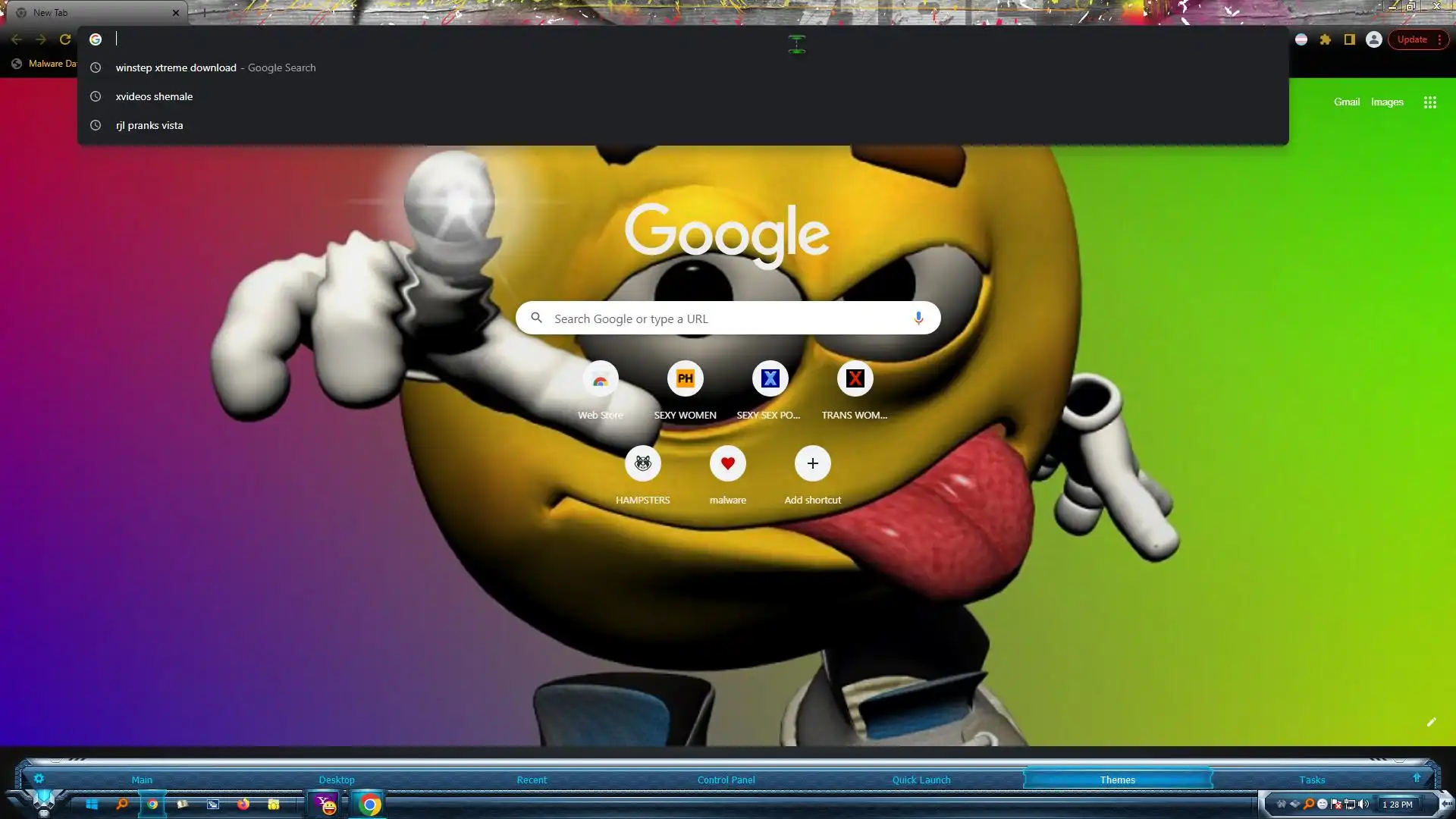Switch to the Themes dock tab

tap(1117, 780)
